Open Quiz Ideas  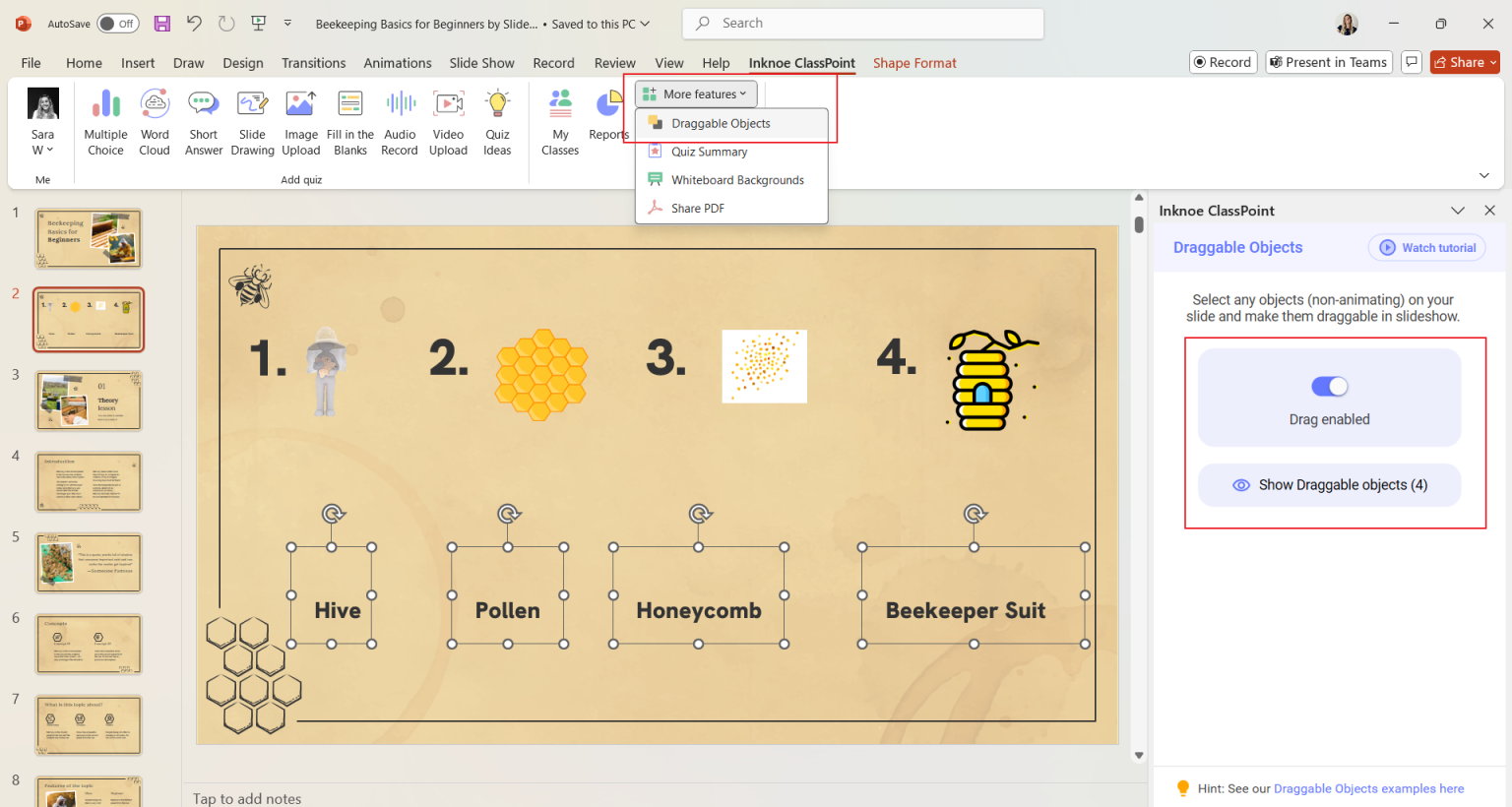(497, 120)
